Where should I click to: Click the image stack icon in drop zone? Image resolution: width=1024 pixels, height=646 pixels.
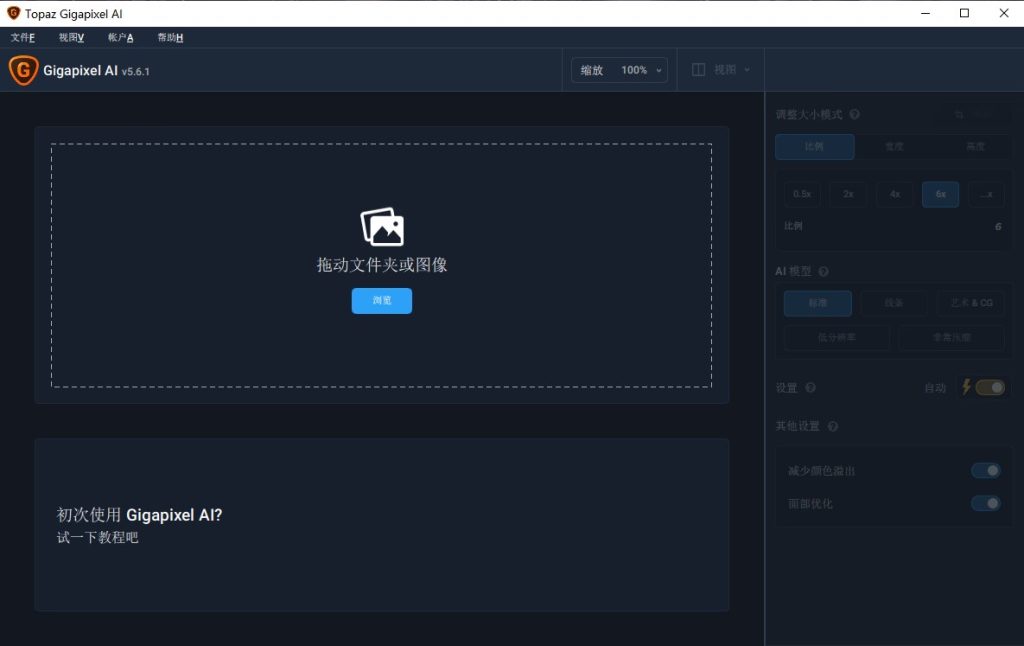click(x=382, y=227)
